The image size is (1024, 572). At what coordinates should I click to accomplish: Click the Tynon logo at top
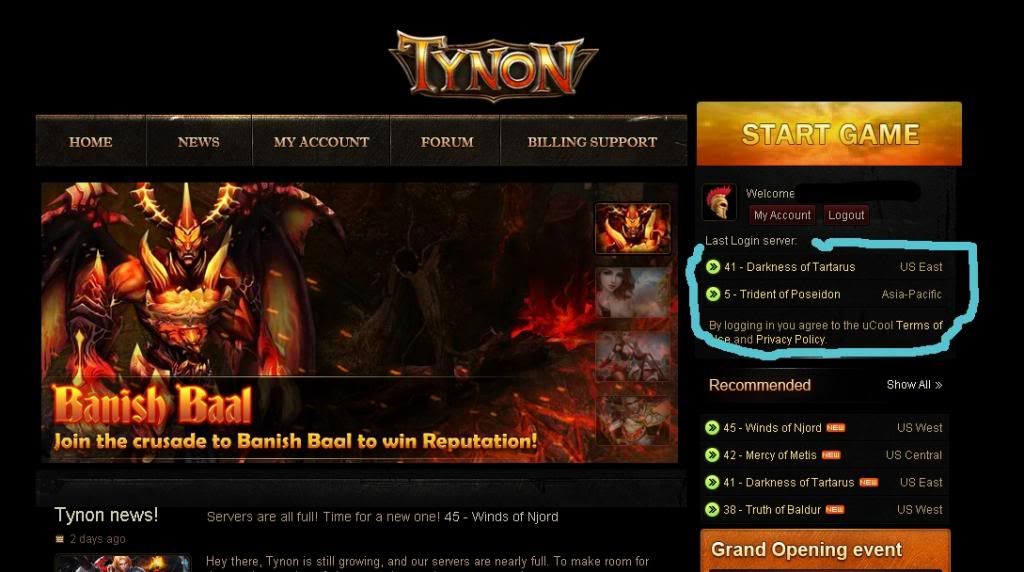click(x=493, y=65)
